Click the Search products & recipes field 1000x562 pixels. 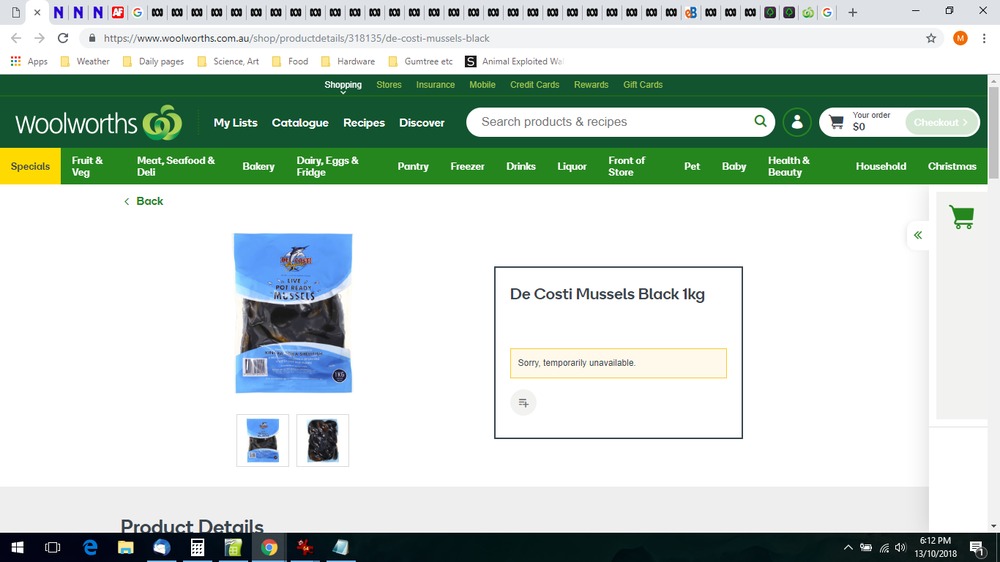point(610,122)
